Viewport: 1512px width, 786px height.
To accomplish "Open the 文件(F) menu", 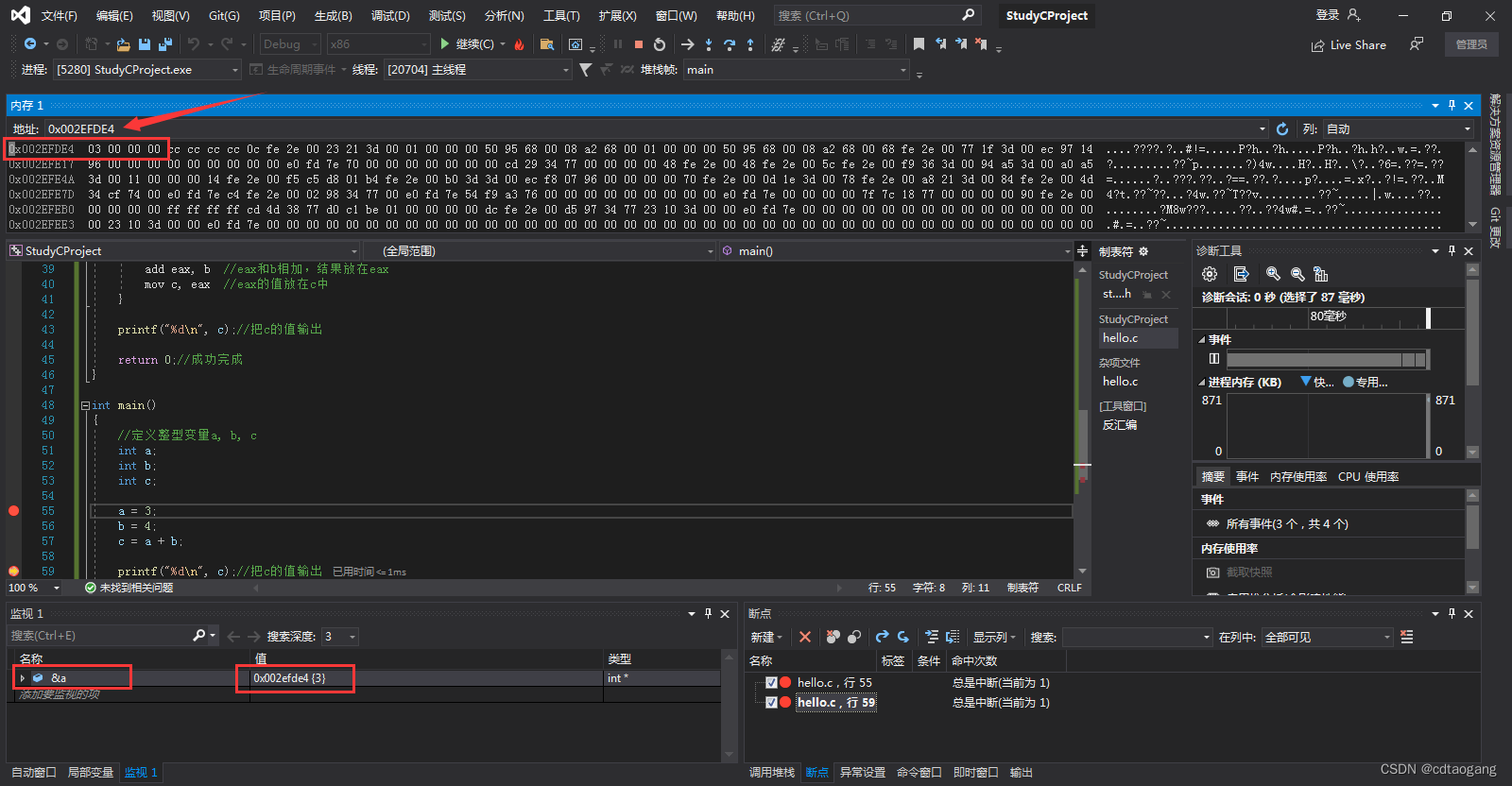I will pyautogui.click(x=59, y=16).
